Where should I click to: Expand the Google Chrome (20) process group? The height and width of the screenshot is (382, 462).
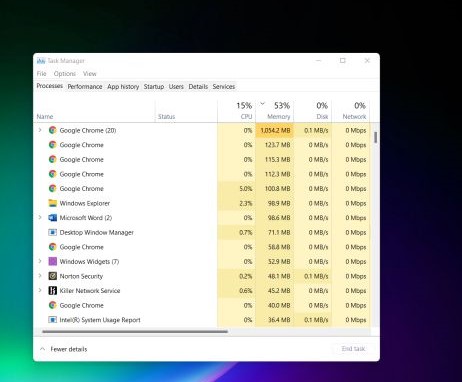pos(40,130)
